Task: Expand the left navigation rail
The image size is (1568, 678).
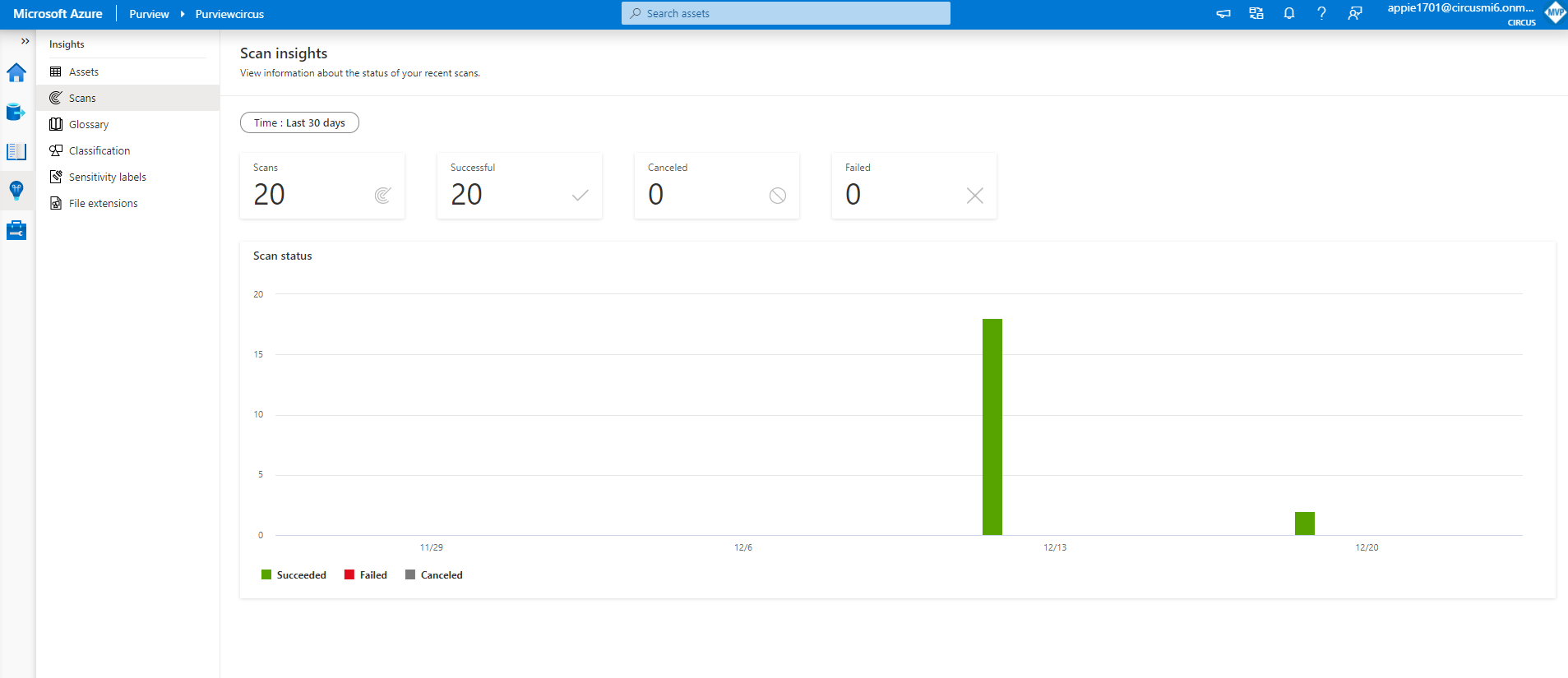Action: (25, 41)
